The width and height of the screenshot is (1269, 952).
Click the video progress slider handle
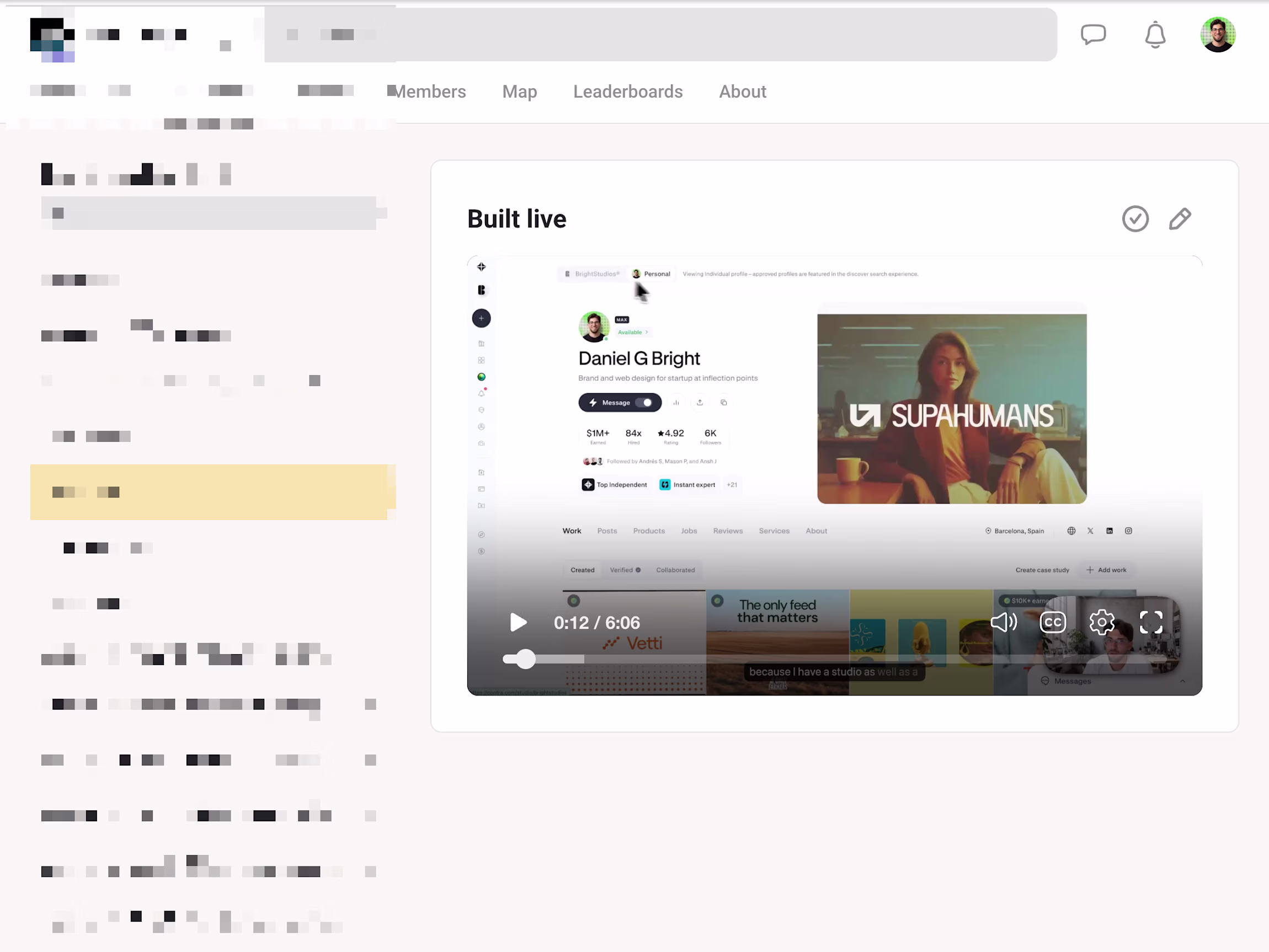(x=525, y=659)
